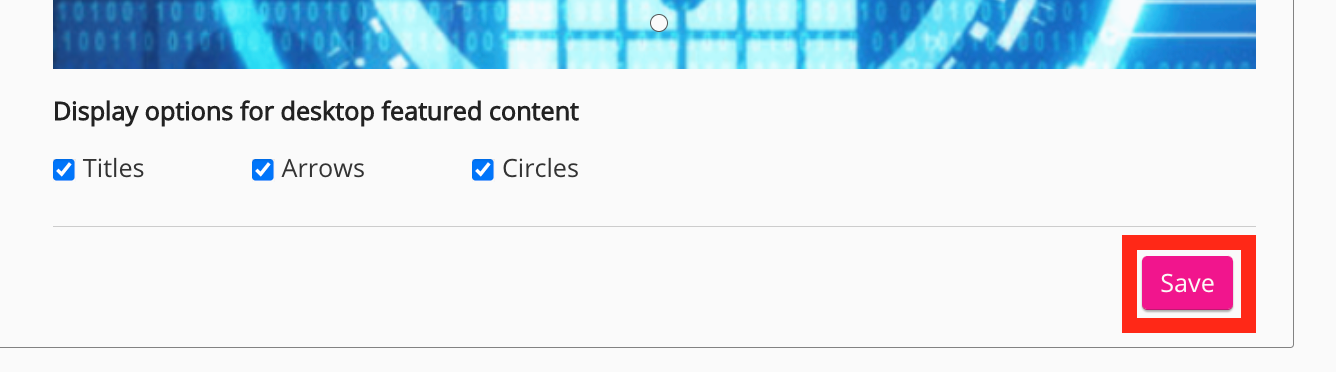Click the 'Display options for desktop featured content' heading
The image size is (1336, 372).
316,112
